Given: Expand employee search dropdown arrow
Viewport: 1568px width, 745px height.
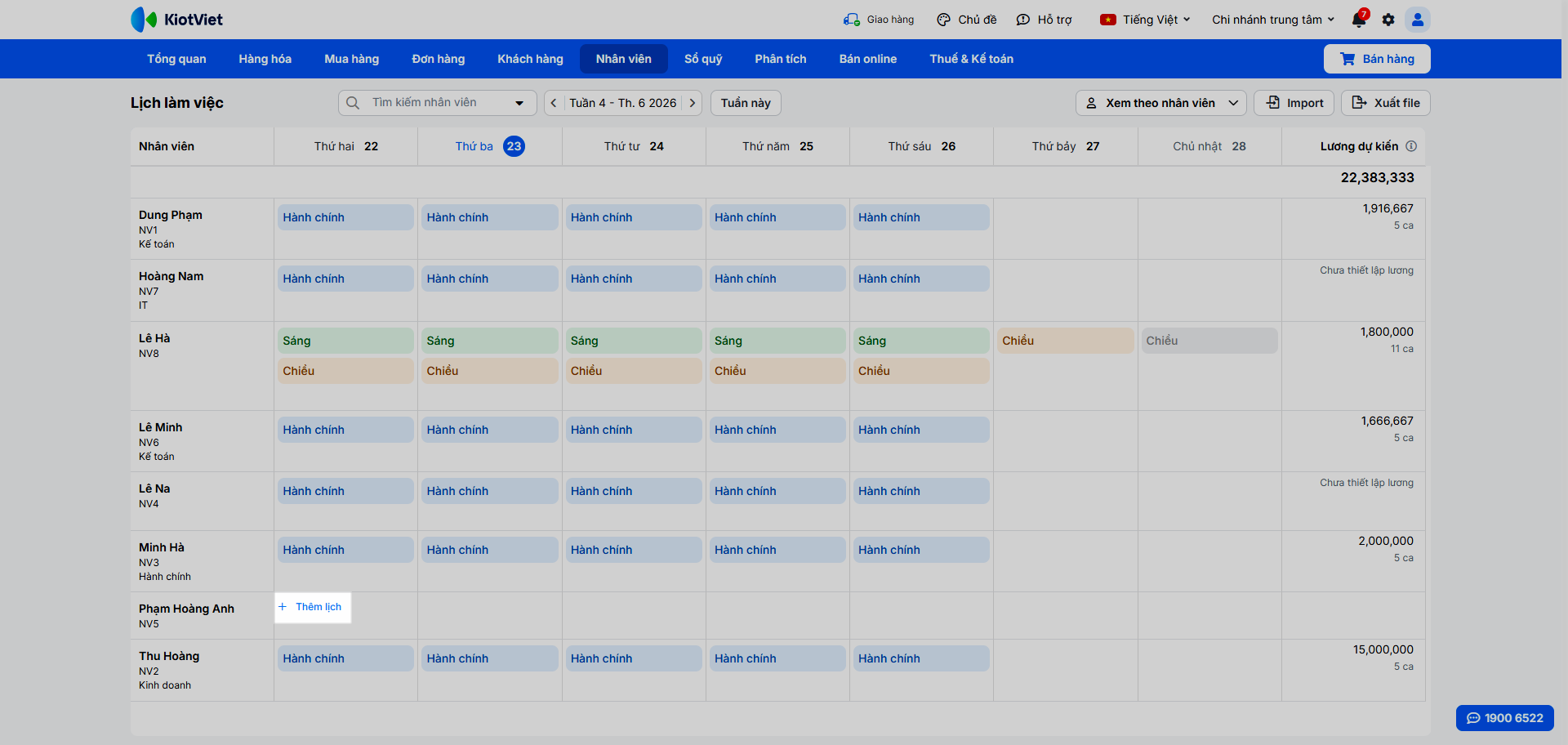Looking at the screenshot, I should pos(519,103).
